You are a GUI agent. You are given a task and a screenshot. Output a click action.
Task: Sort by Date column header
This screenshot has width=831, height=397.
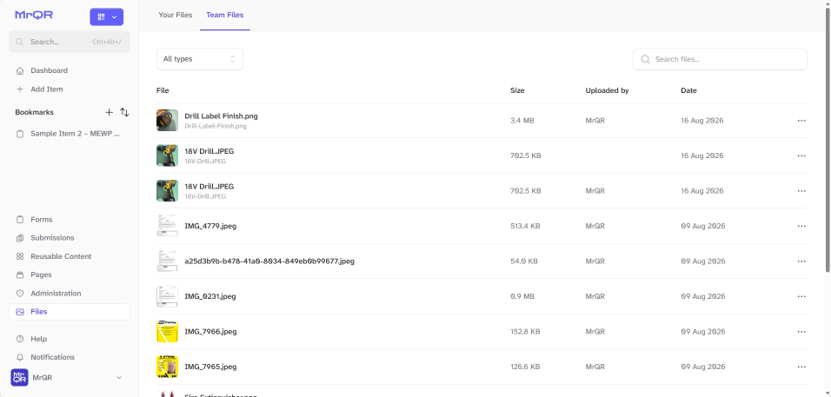click(x=688, y=91)
